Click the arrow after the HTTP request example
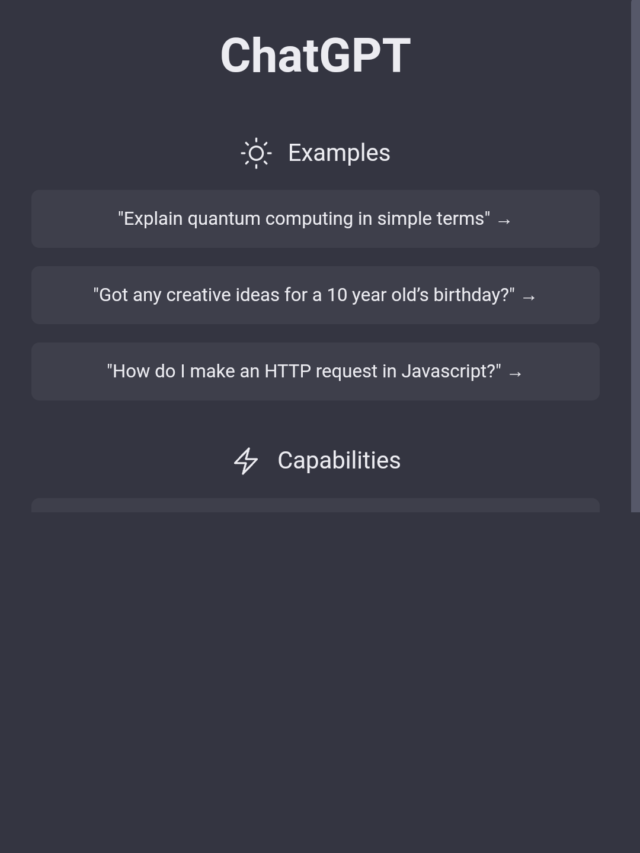The height and width of the screenshot is (853, 640). coord(515,373)
